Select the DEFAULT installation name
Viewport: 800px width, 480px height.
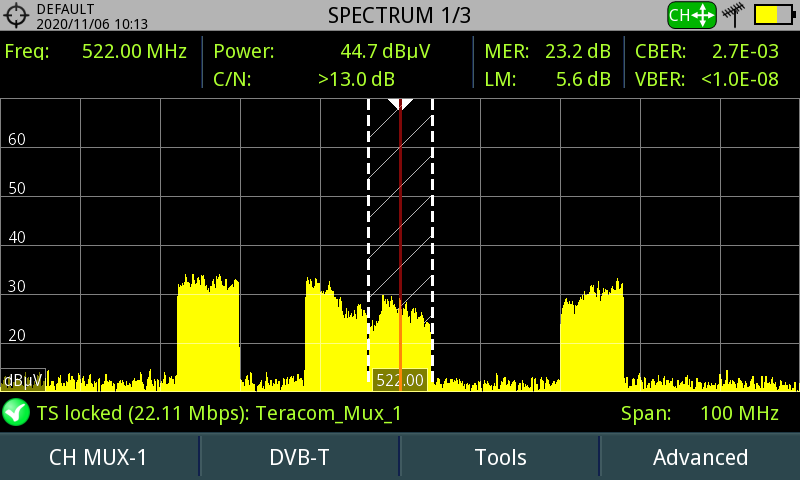click(65, 9)
